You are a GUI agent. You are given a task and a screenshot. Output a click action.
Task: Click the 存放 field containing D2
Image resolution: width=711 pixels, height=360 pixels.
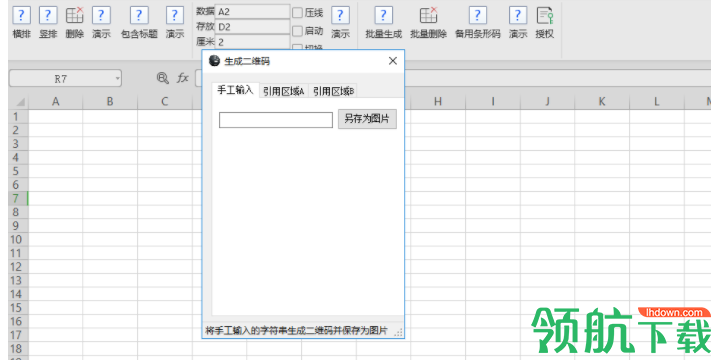252,27
